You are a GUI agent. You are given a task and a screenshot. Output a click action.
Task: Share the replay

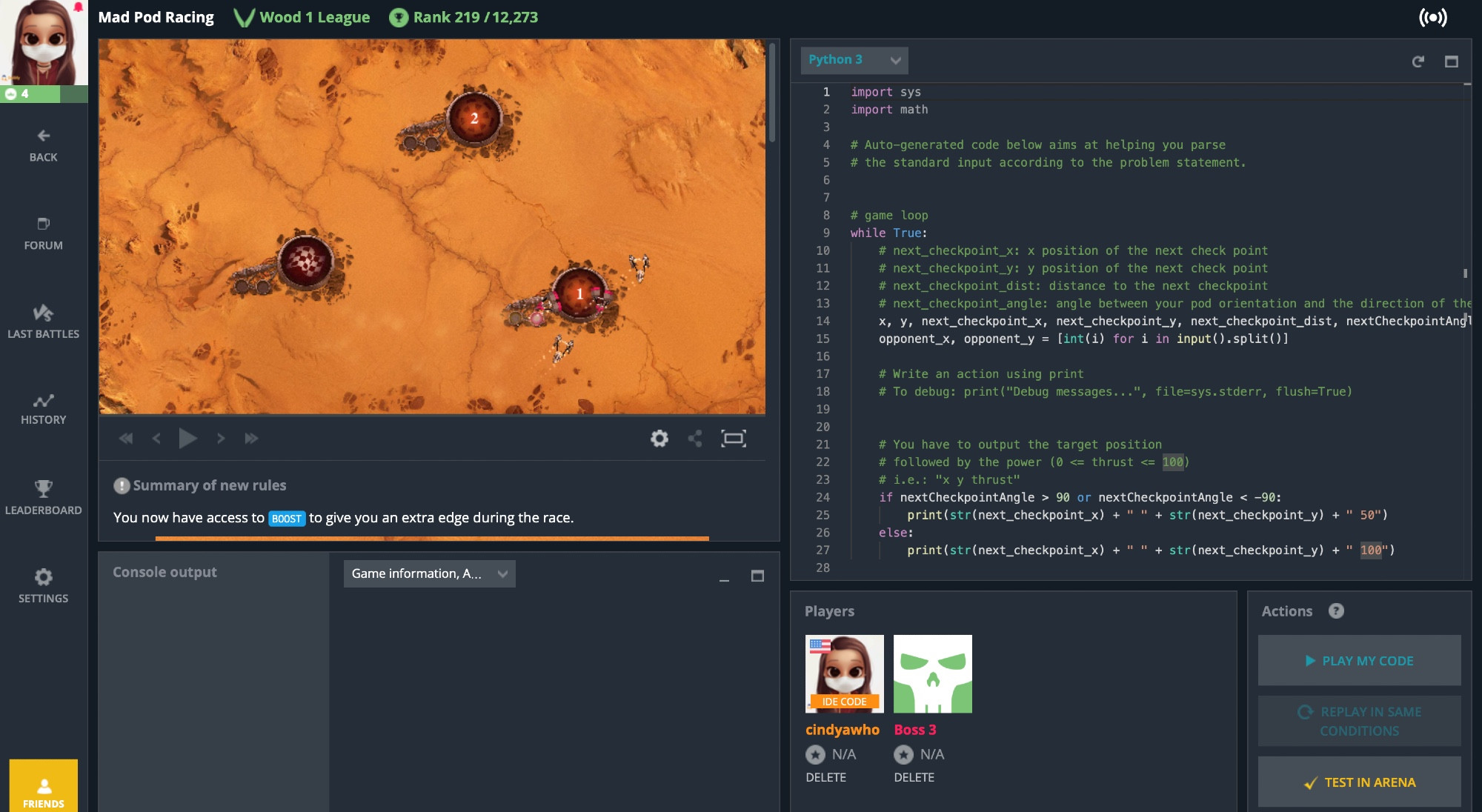tap(695, 439)
